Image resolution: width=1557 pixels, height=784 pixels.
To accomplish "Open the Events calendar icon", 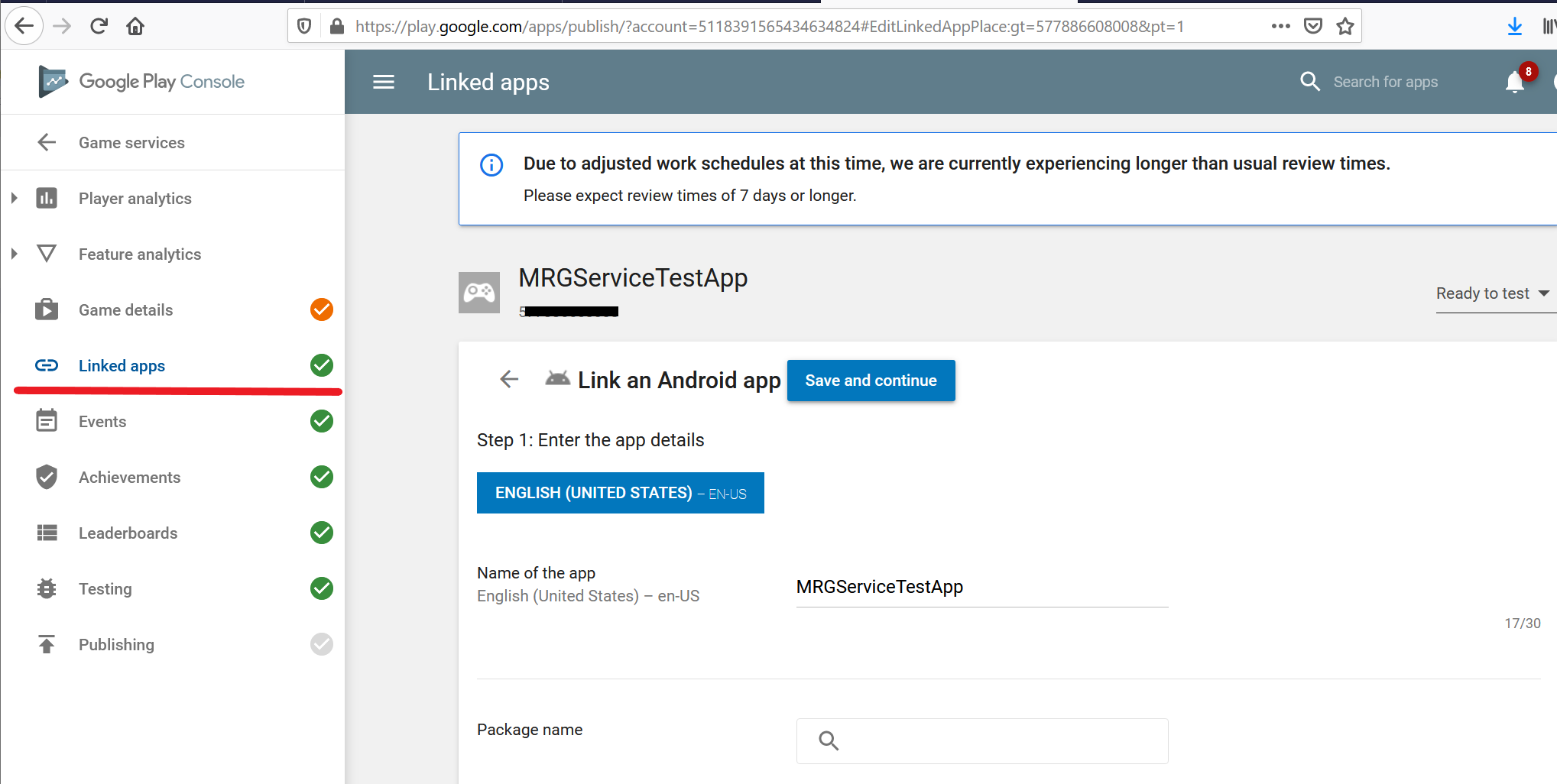I will (x=47, y=421).
